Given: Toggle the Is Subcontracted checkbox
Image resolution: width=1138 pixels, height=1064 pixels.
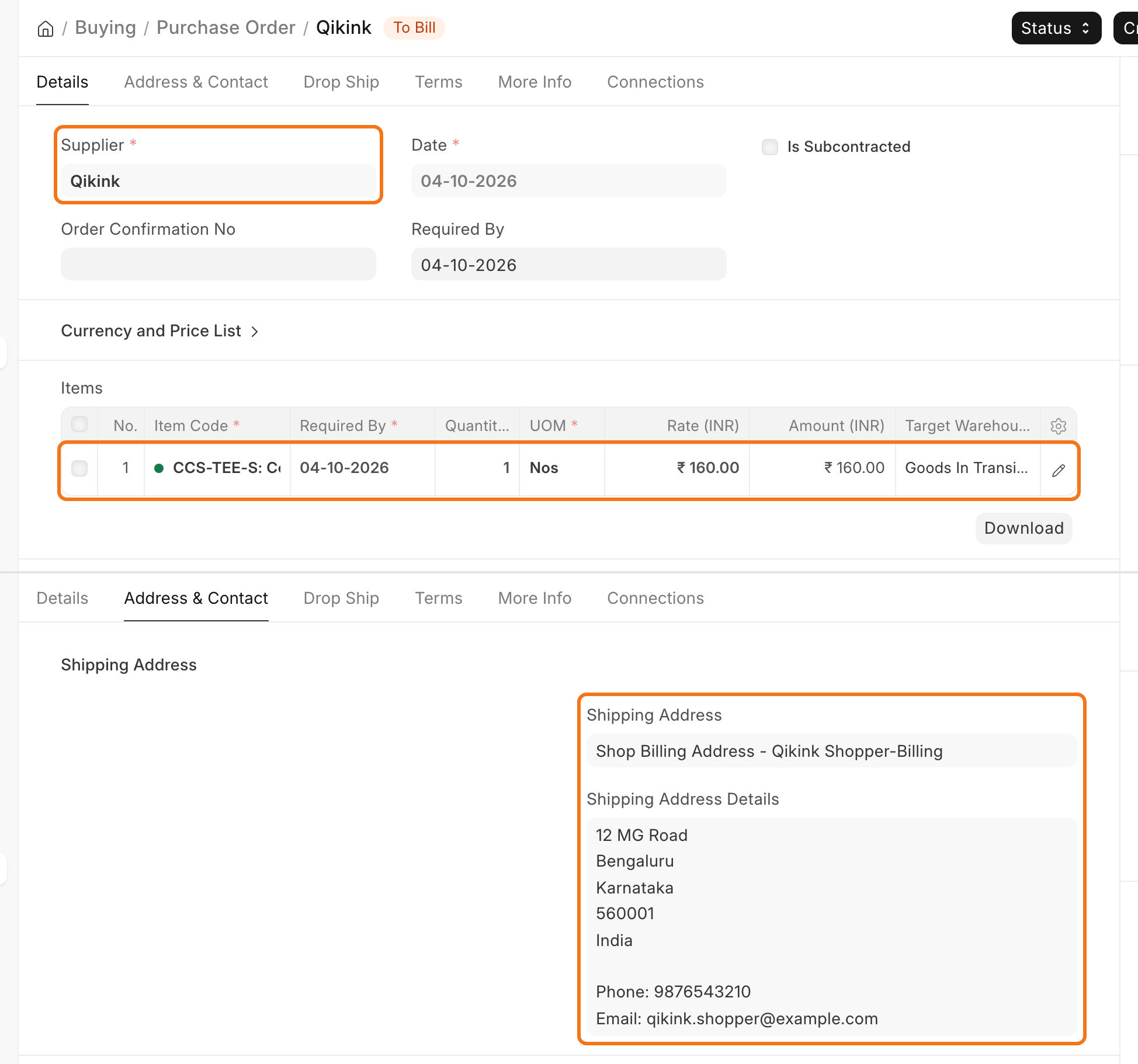Looking at the screenshot, I should (770, 147).
